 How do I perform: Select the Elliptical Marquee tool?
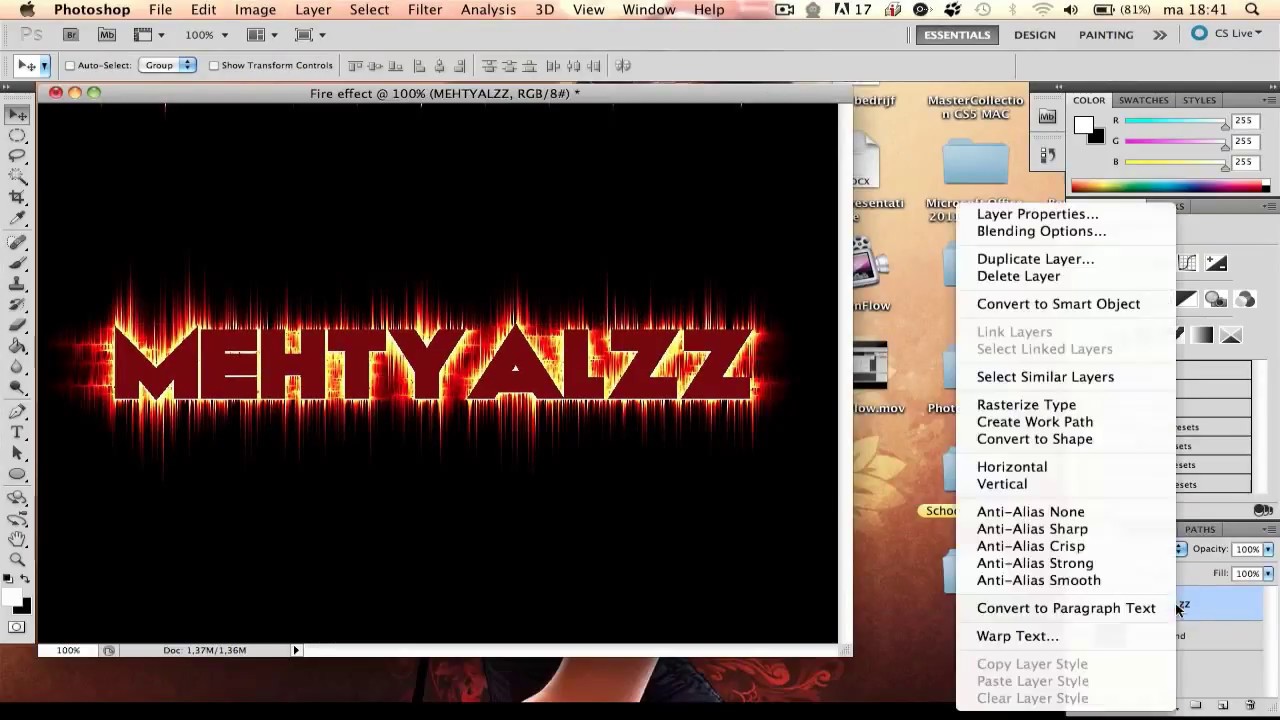(x=18, y=136)
